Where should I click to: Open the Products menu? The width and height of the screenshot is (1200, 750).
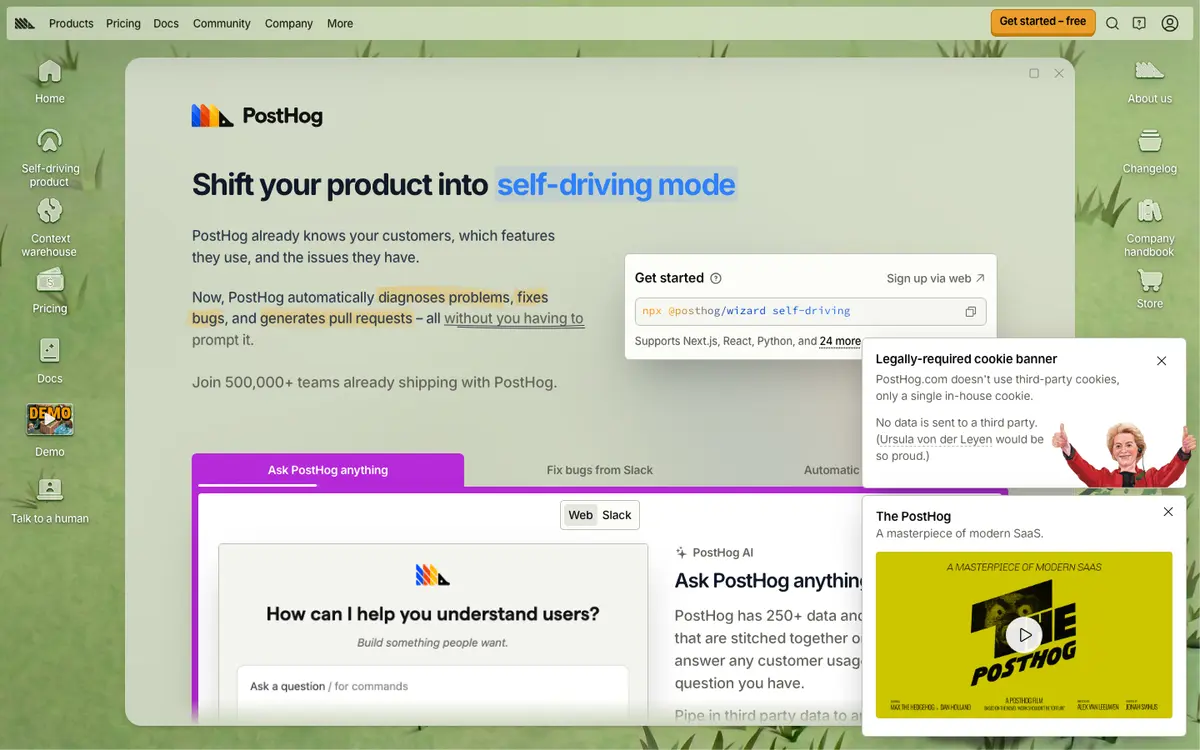[71, 23]
